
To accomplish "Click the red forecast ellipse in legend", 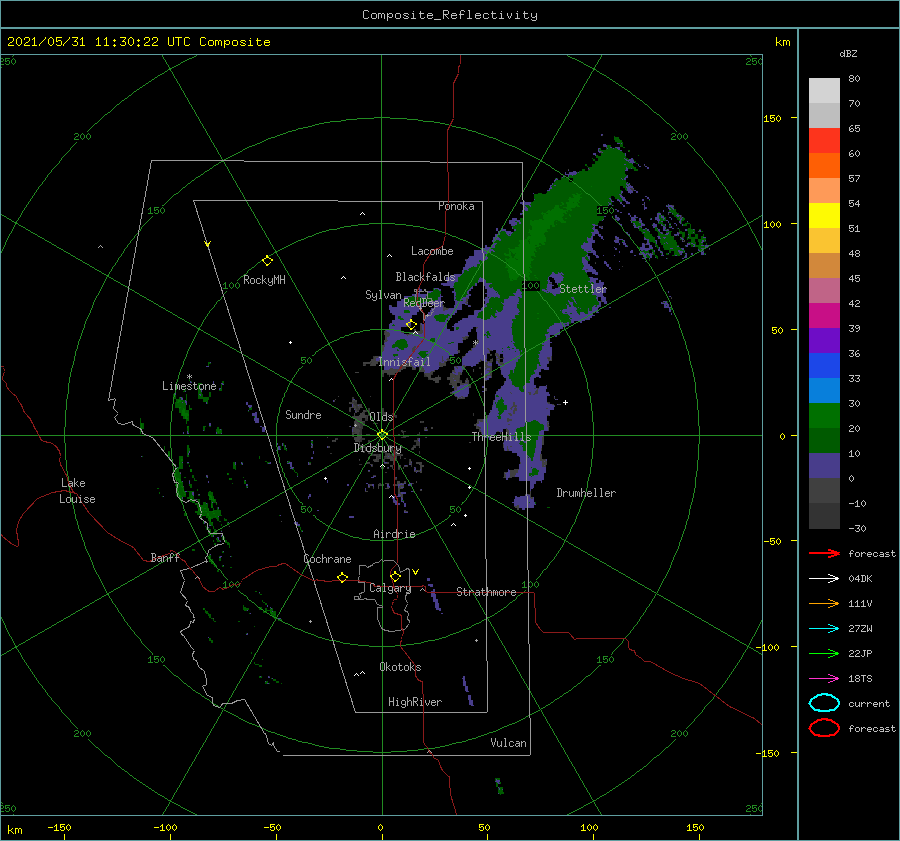I will click(824, 728).
